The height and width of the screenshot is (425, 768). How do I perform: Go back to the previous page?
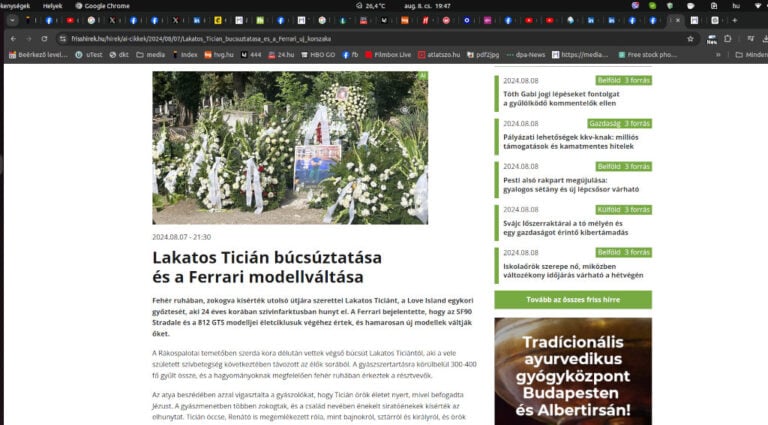(13, 39)
